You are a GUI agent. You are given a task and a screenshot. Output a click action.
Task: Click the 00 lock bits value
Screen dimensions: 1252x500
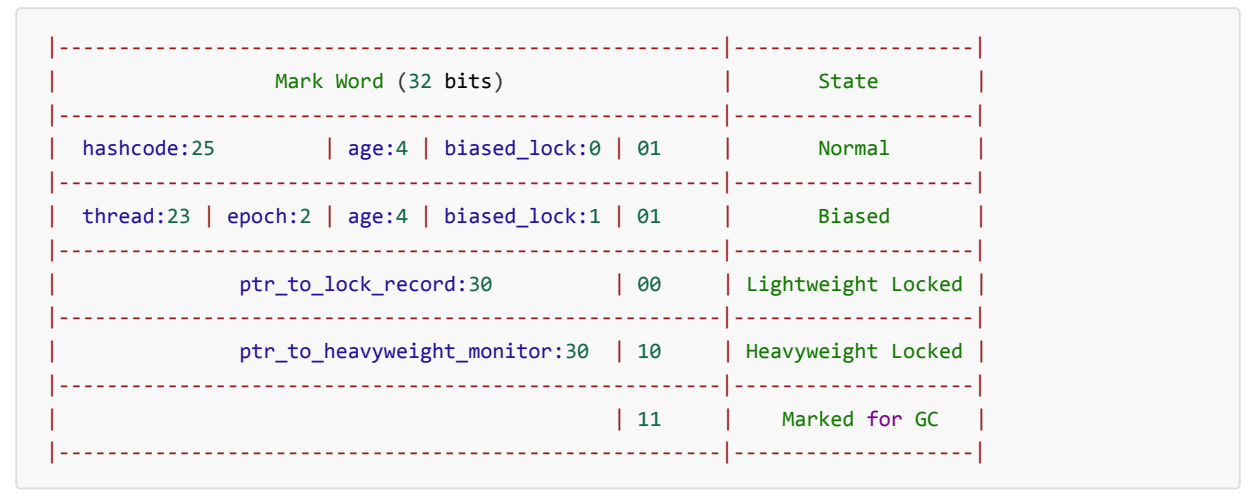[649, 284]
